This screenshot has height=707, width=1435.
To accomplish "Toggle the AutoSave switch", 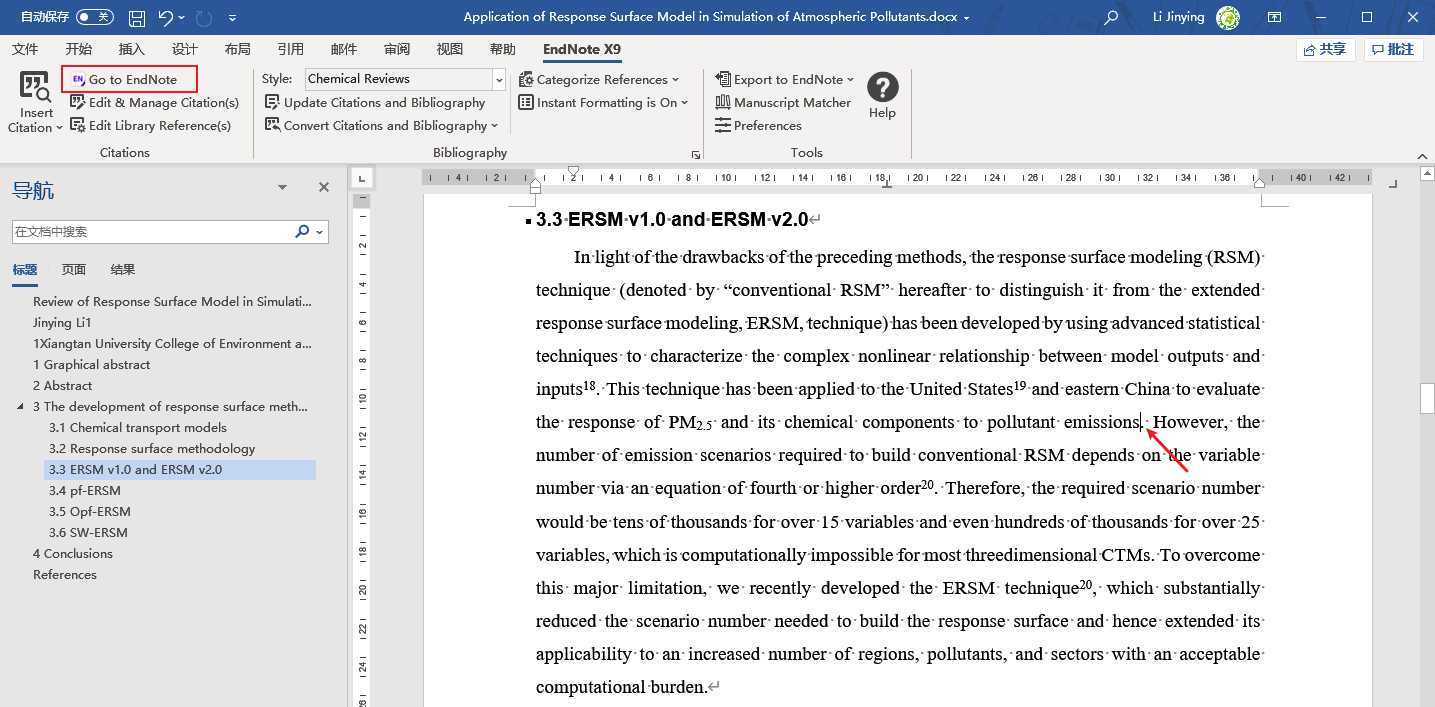I will 94,17.
